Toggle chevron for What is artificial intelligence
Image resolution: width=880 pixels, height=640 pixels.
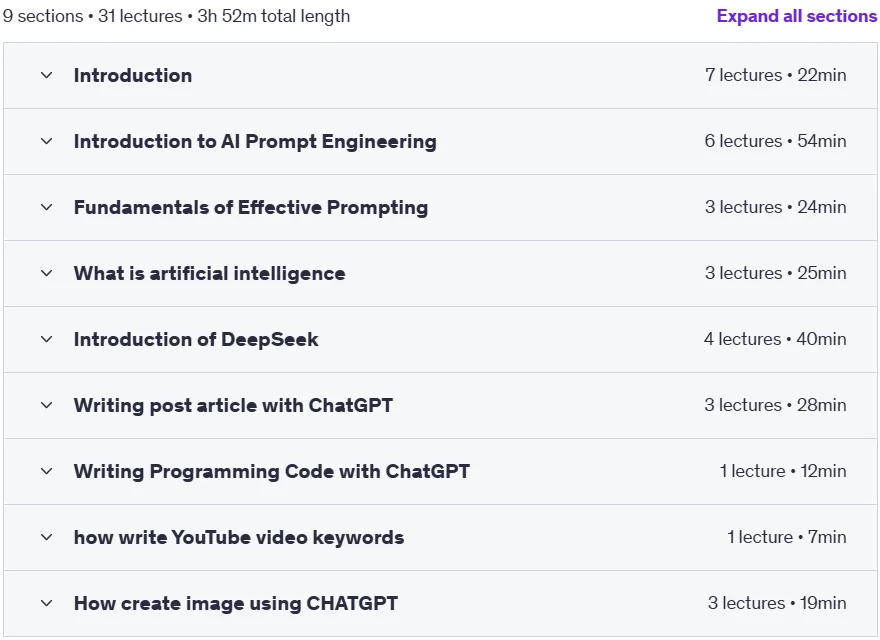47,273
